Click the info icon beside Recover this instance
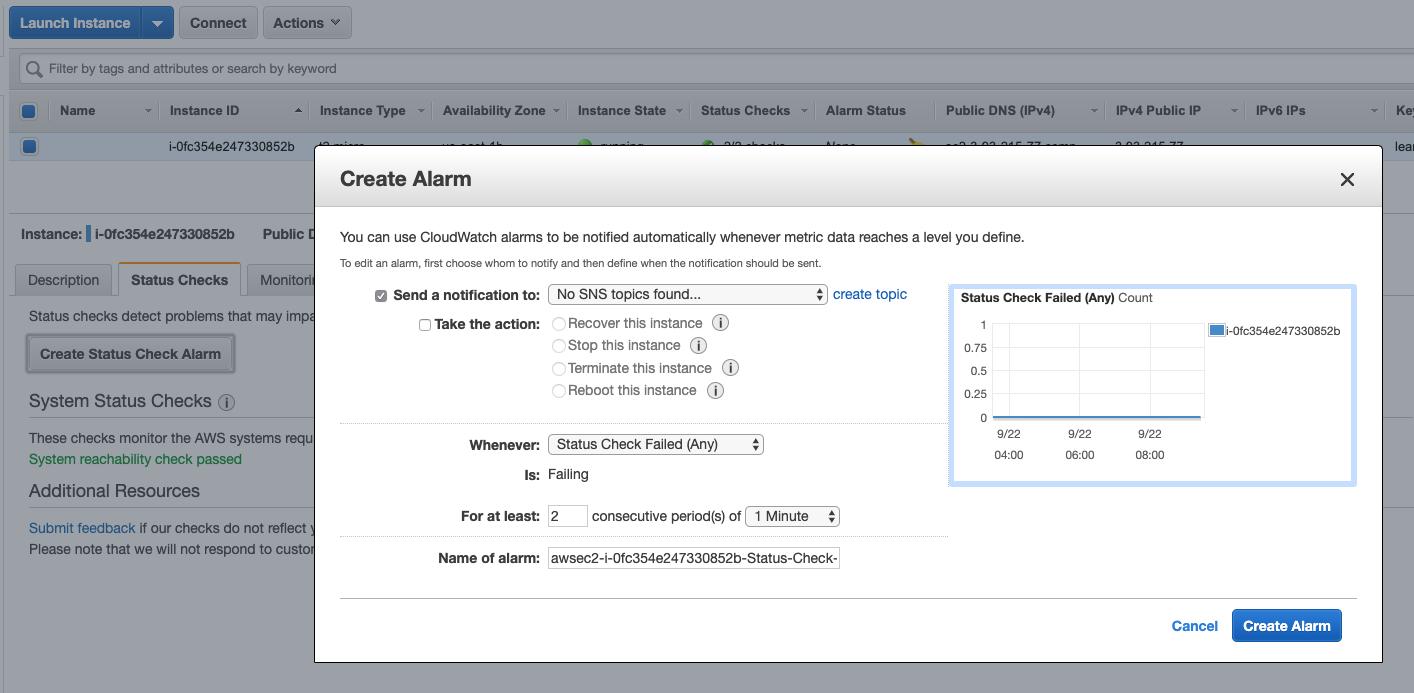 pyautogui.click(x=722, y=322)
